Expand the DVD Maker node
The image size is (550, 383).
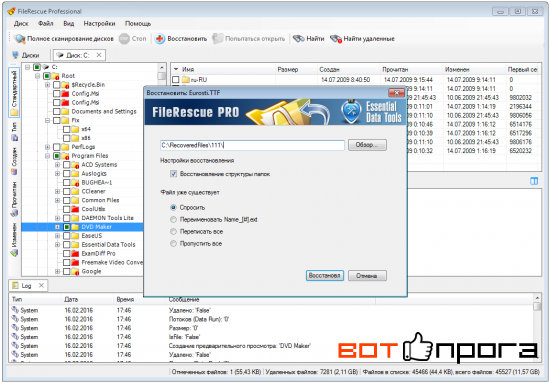[57, 227]
